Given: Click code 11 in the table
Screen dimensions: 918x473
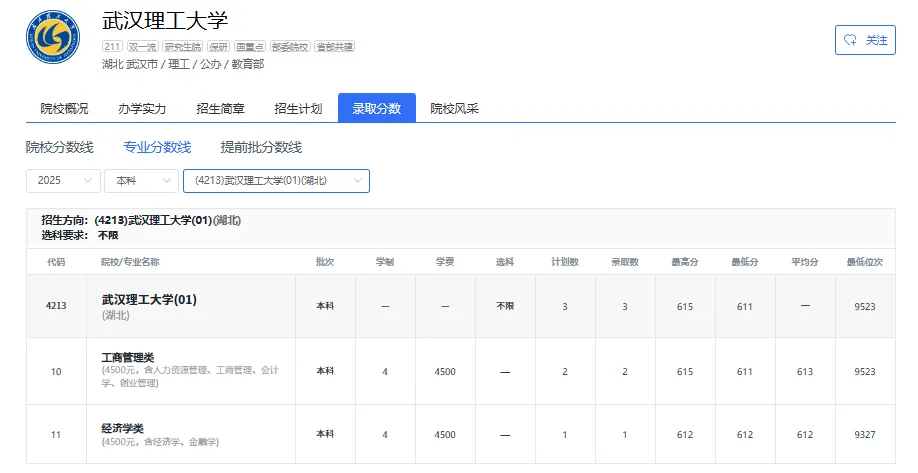Looking at the screenshot, I should (x=56, y=434).
